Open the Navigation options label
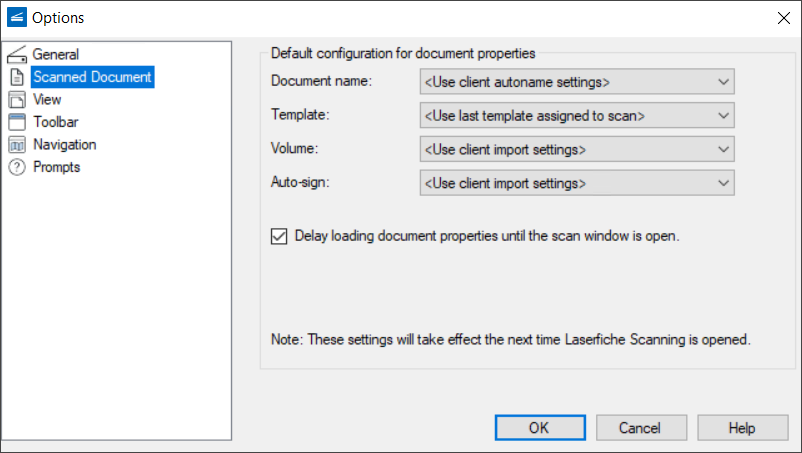The height and width of the screenshot is (453, 802). [x=64, y=145]
